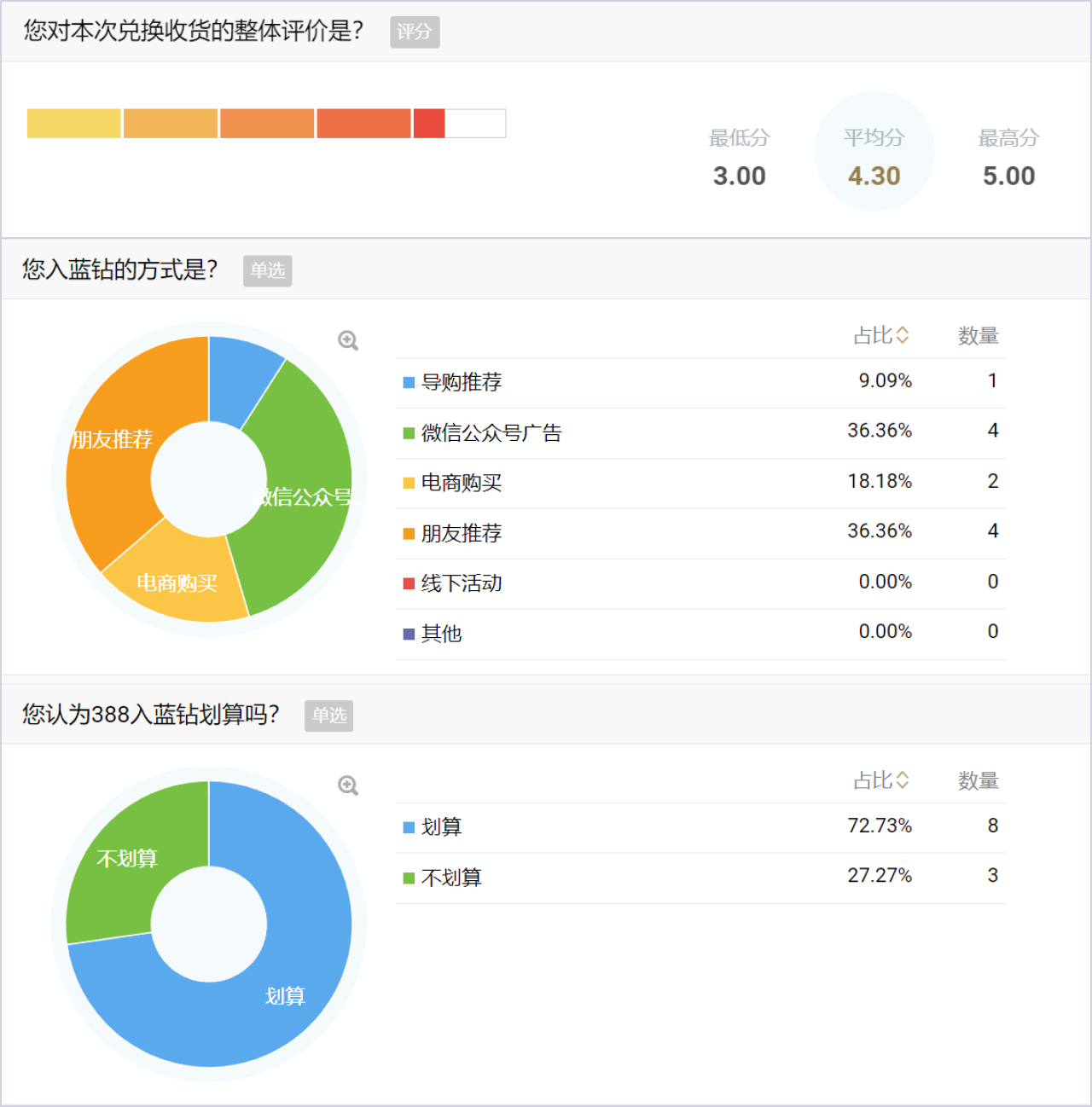Click the green legend square for 微信公众号广告
The height and width of the screenshot is (1107, 1092).
[409, 433]
